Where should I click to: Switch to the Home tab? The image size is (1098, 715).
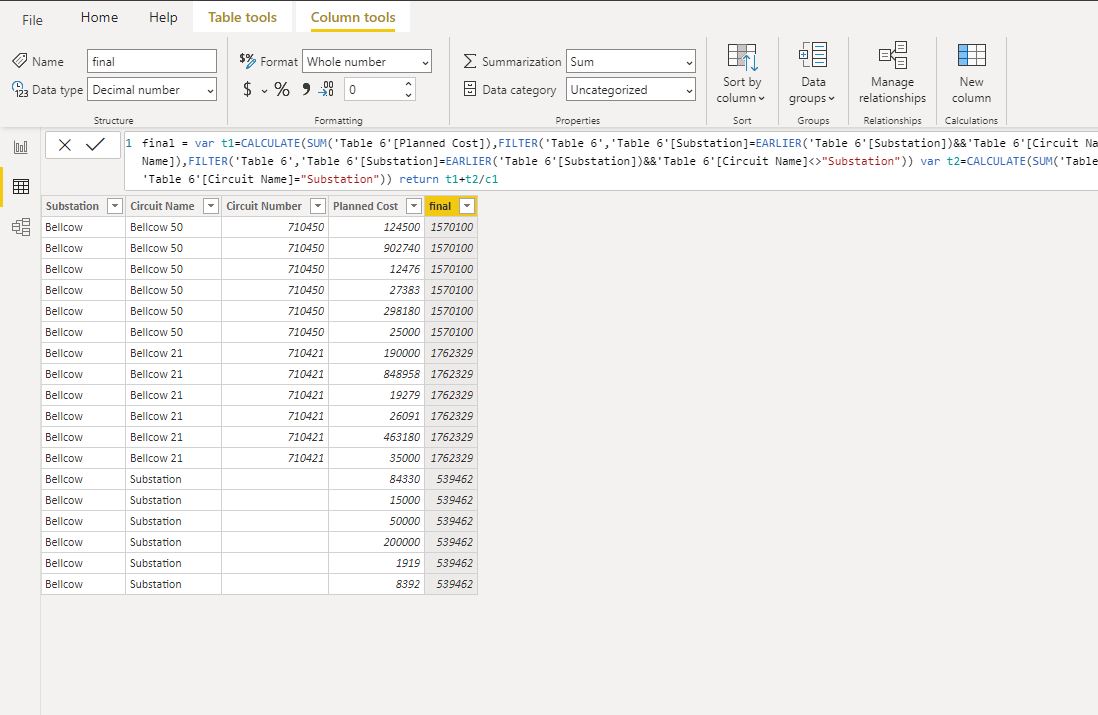99,18
